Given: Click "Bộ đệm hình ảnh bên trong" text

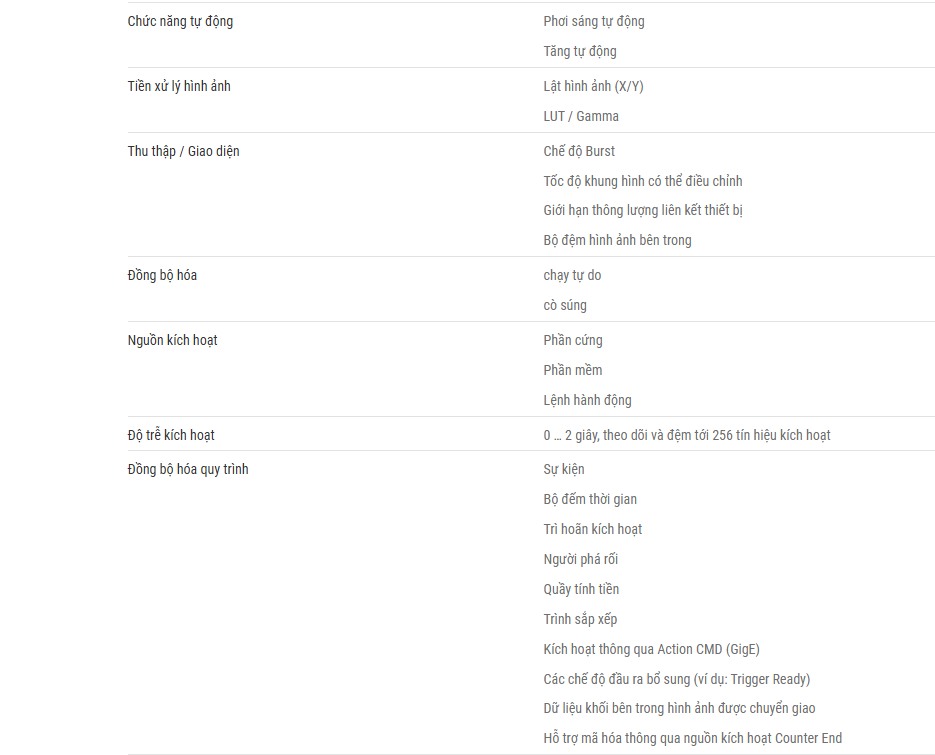Looking at the screenshot, I should point(617,240).
